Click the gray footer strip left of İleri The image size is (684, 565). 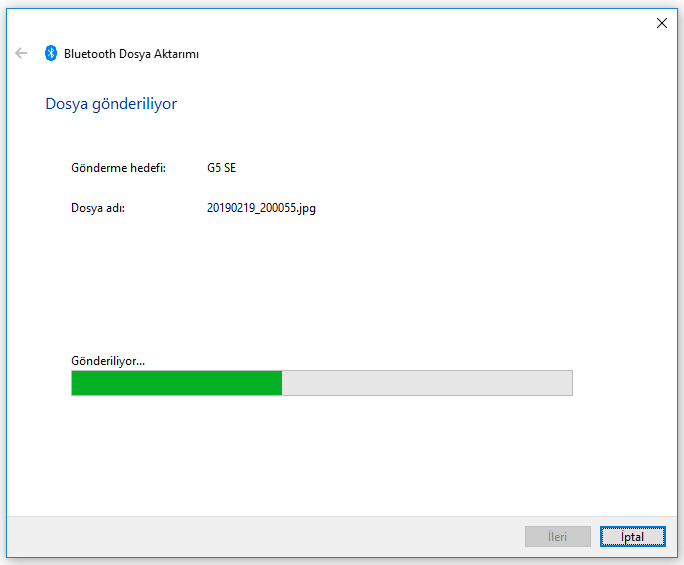pyautogui.click(x=260, y=537)
